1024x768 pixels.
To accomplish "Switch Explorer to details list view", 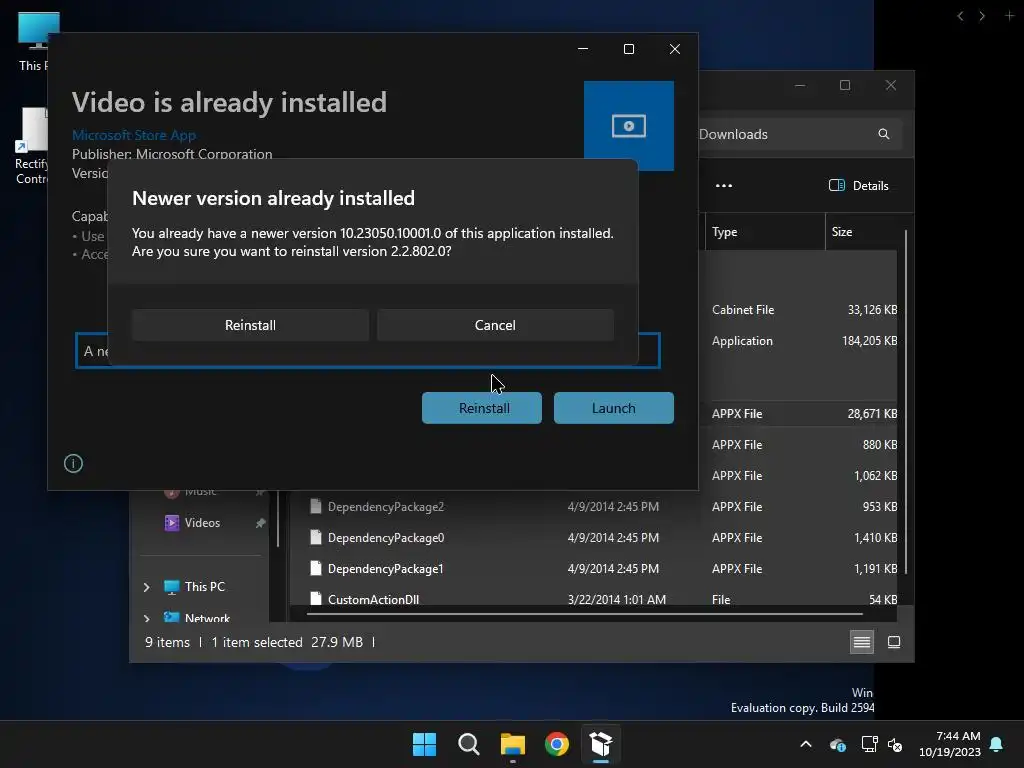I will (862, 643).
